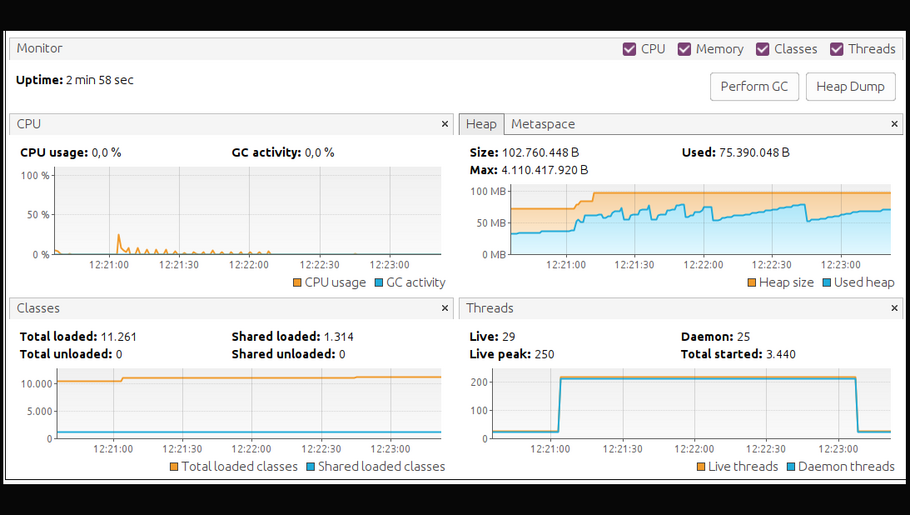Viewport: 910px width, 515px height.
Task: Click the orange Heap size legend swatch
Action: click(x=752, y=283)
